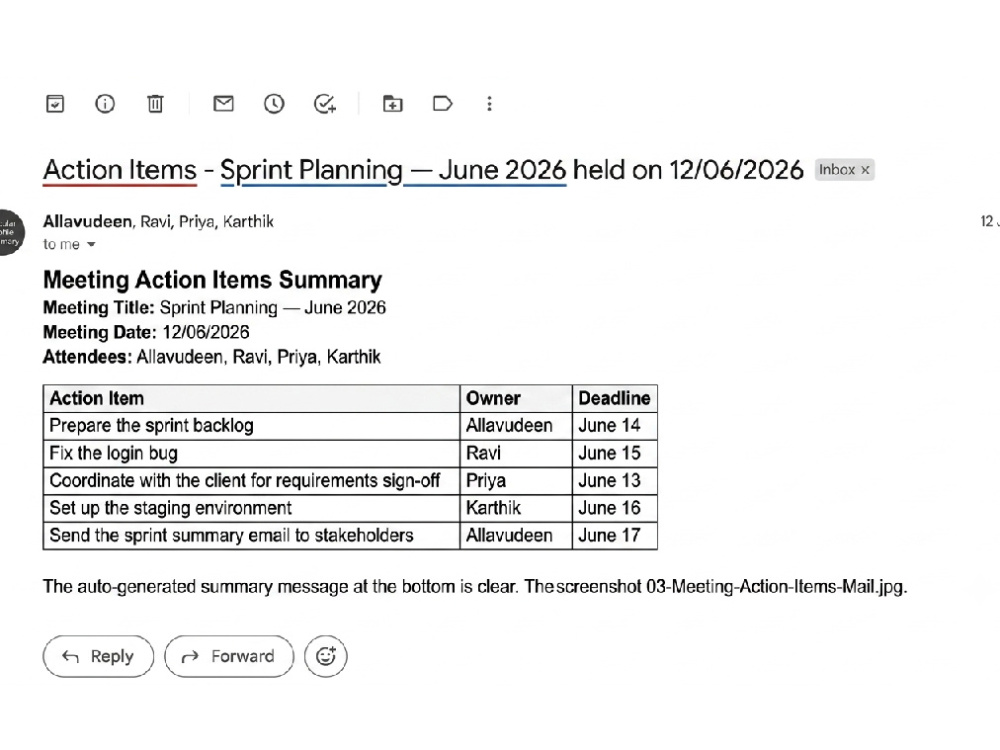The width and height of the screenshot is (1000, 750).
Task: Open the three-dot More options menu
Action: point(489,103)
